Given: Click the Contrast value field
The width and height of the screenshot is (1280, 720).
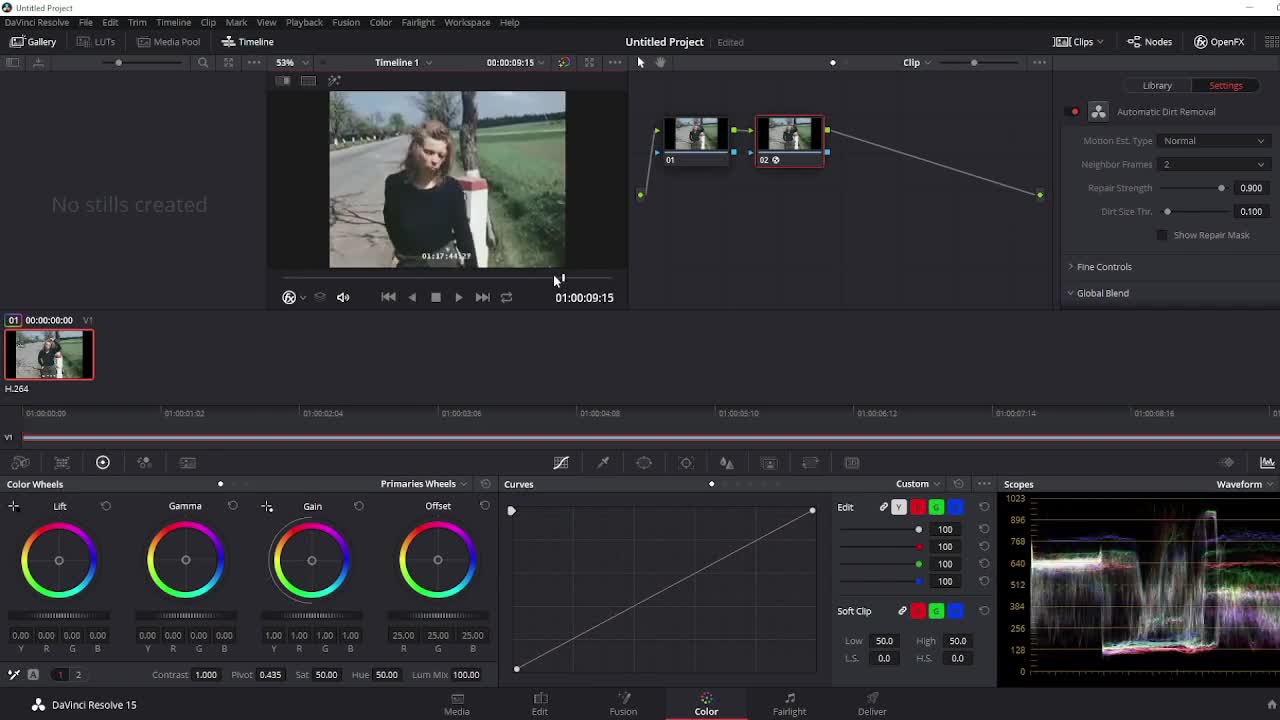Looking at the screenshot, I should [x=206, y=675].
